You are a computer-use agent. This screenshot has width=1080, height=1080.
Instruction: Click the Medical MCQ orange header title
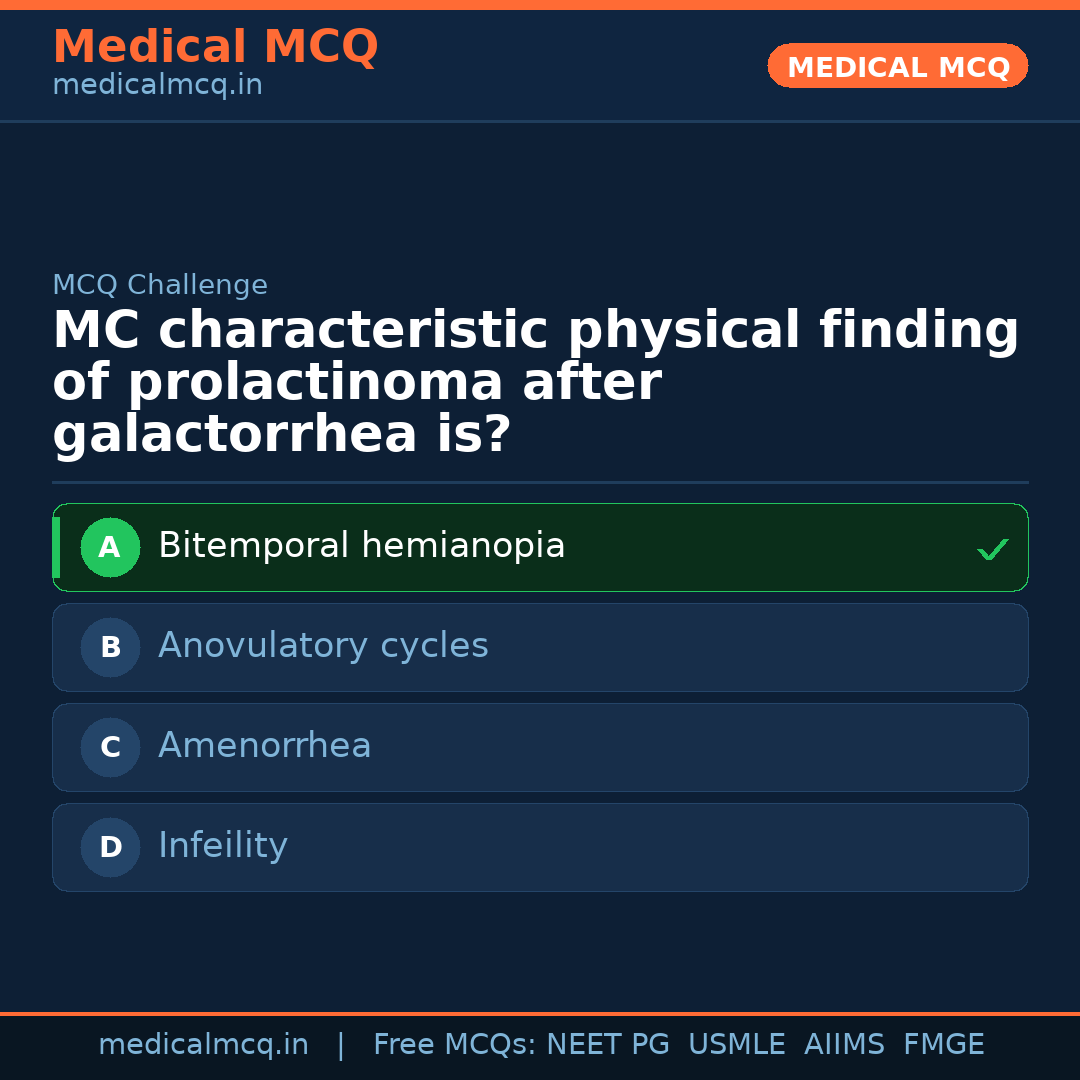tap(215, 47)
